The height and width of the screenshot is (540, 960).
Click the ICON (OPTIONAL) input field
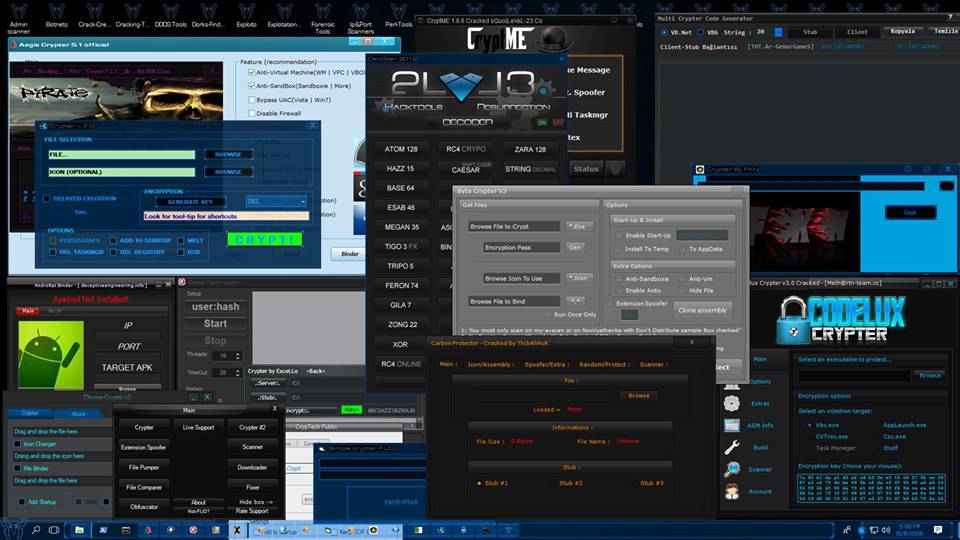(x=122, y=172)
